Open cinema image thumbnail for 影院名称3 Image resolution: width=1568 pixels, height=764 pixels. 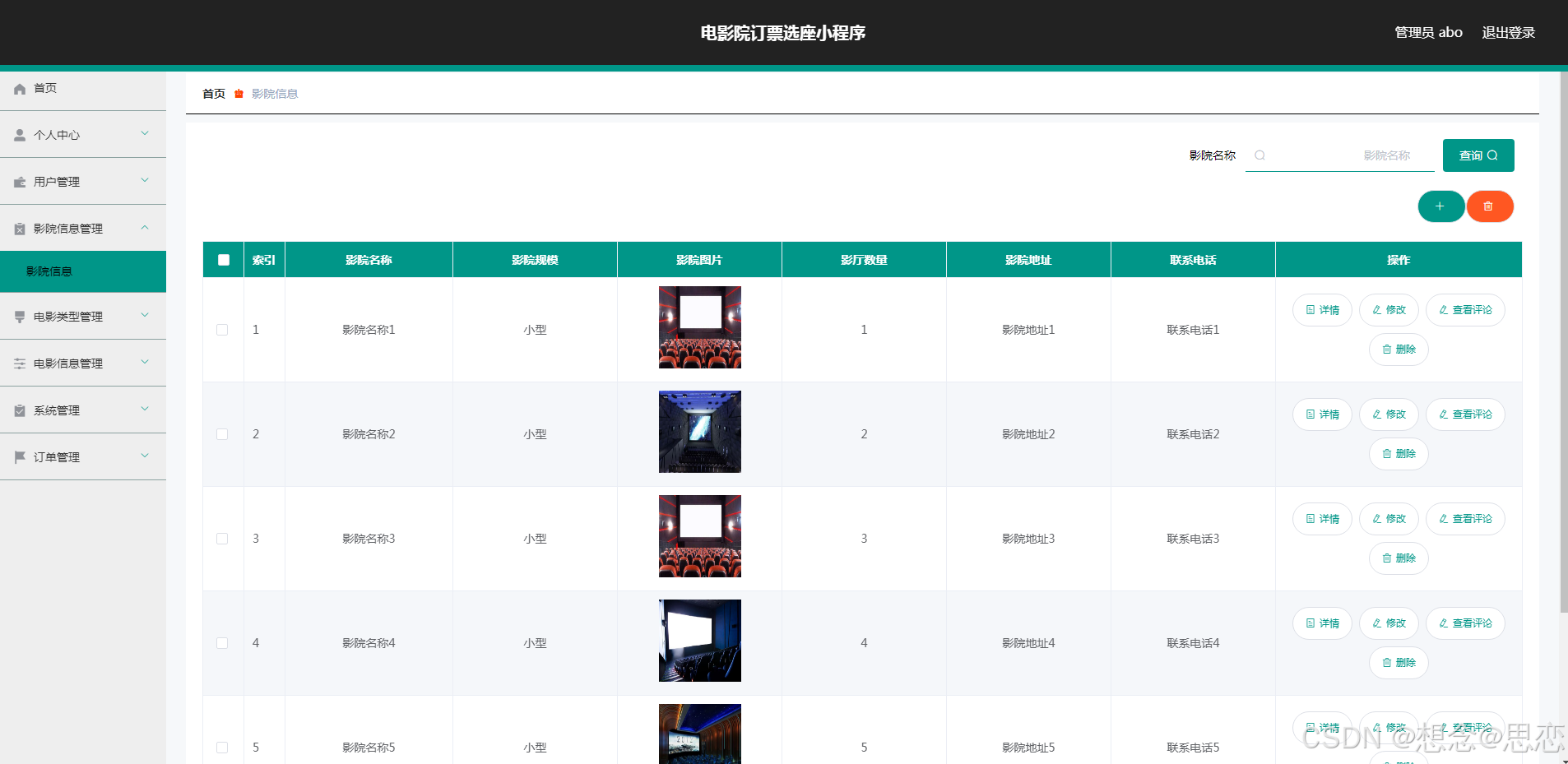click(700, 536)
